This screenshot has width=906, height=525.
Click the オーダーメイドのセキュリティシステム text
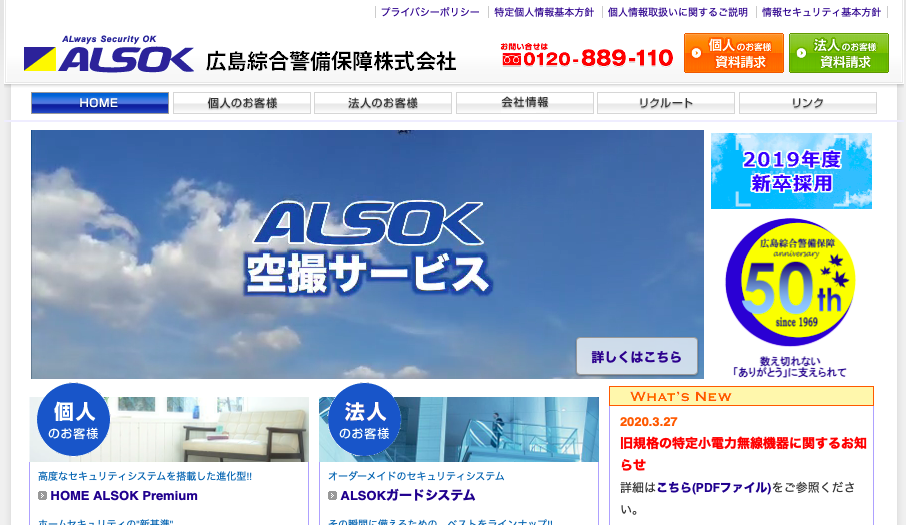point(416,476)
